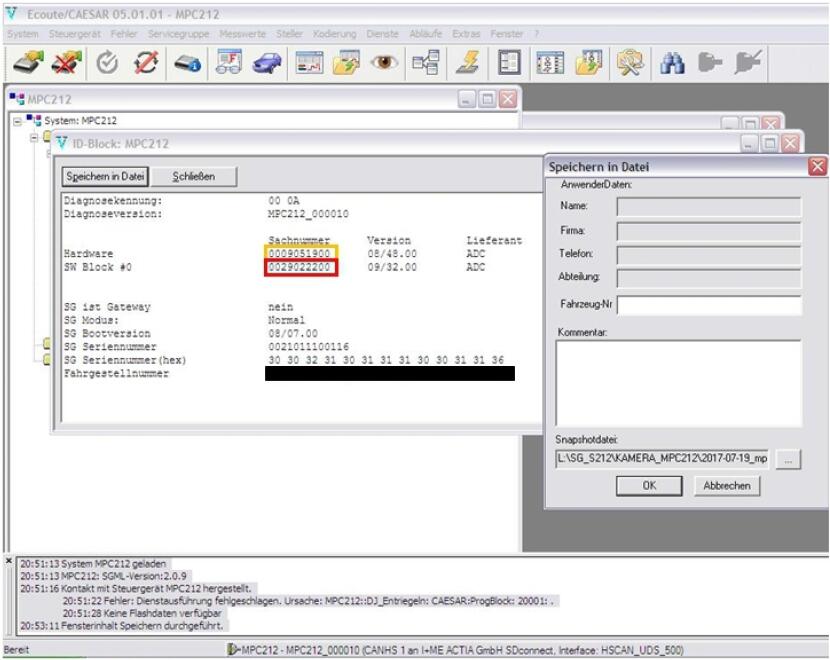Click the Diagnoseversion value MPC212_000010
Image resolution: width=830 pixels, height=660 pixels.
pos(308,214)
